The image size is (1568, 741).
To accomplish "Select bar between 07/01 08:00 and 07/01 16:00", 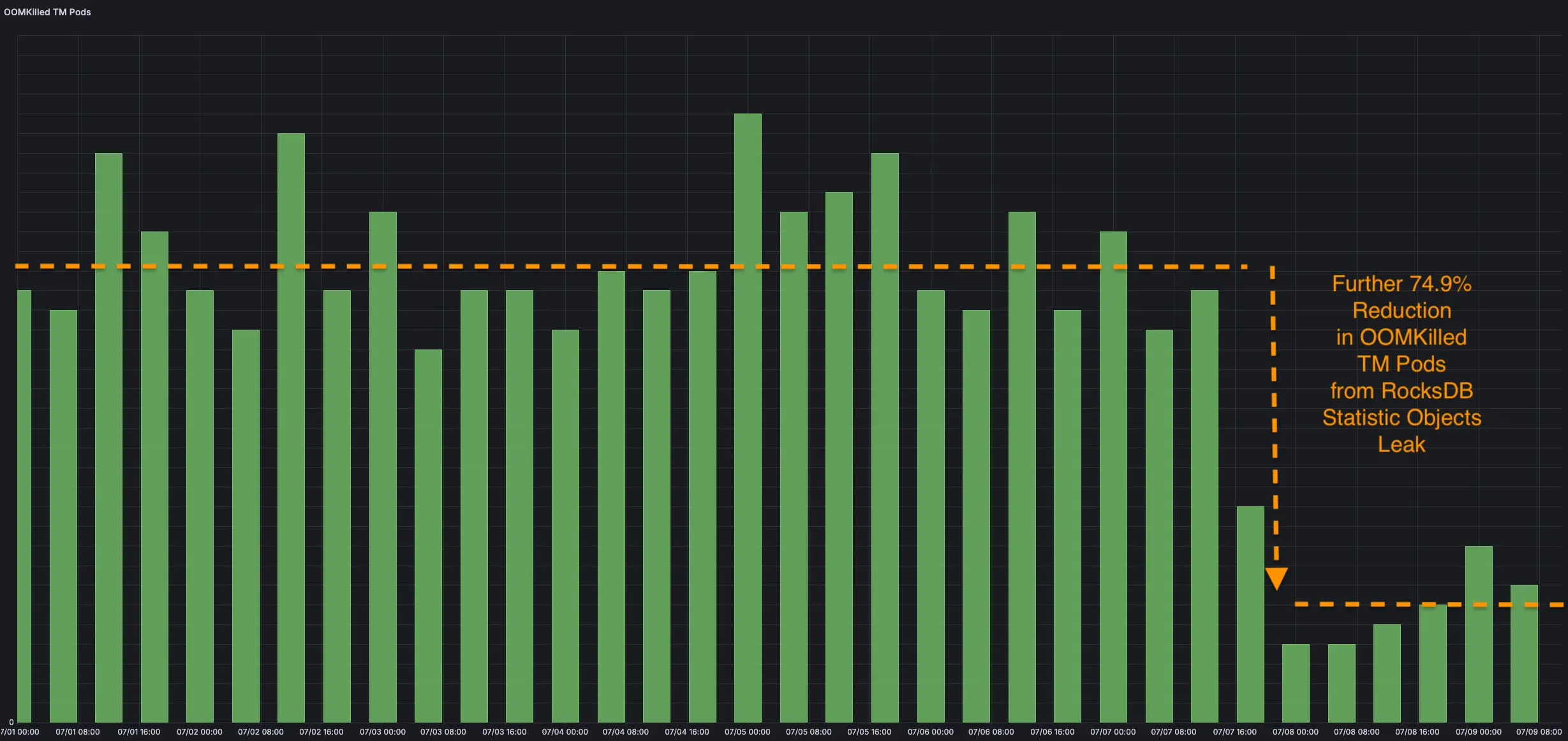I will pos(108,437).
